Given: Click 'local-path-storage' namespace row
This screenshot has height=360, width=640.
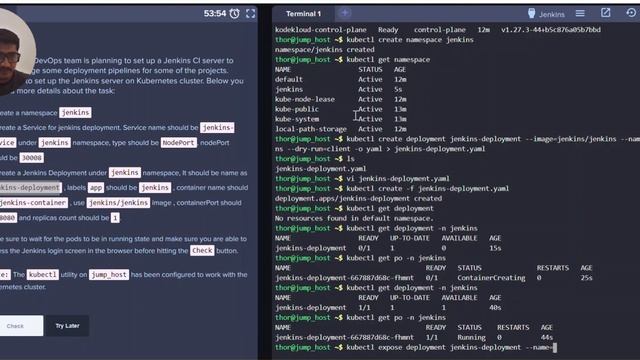Looking at the screenshot, I should coord(340,129).
